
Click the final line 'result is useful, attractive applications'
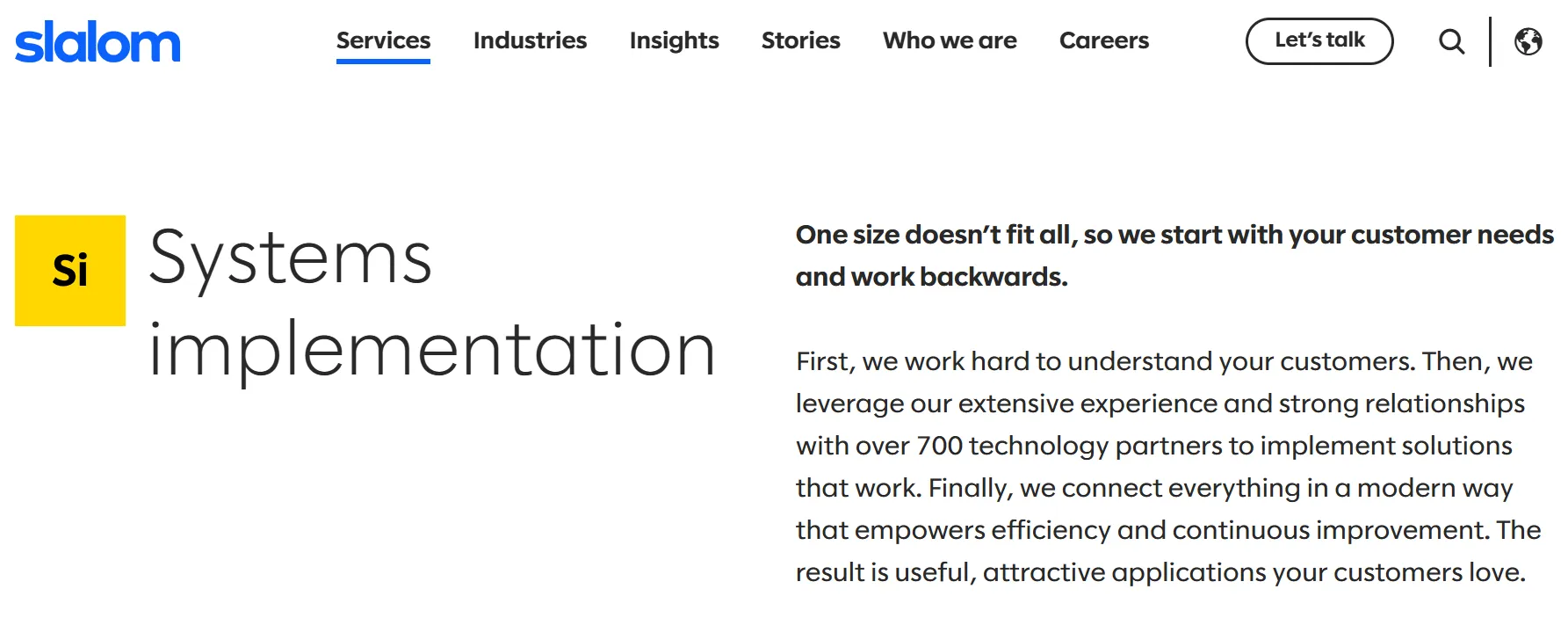coord(1160,572)
